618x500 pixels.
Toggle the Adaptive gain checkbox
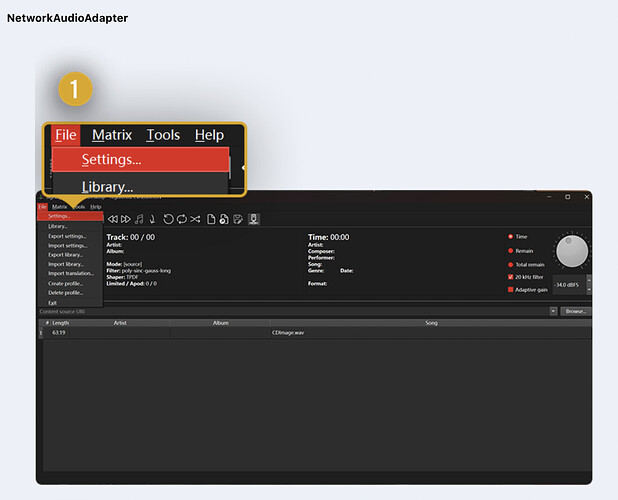[510, 290]
